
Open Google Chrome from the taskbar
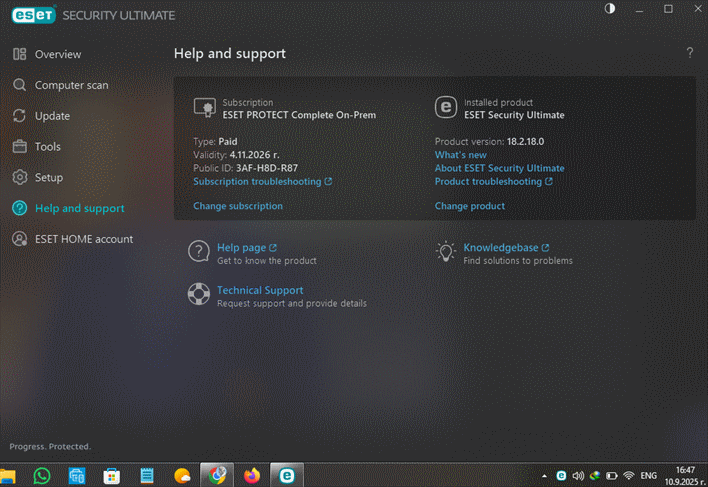[217, 476]
